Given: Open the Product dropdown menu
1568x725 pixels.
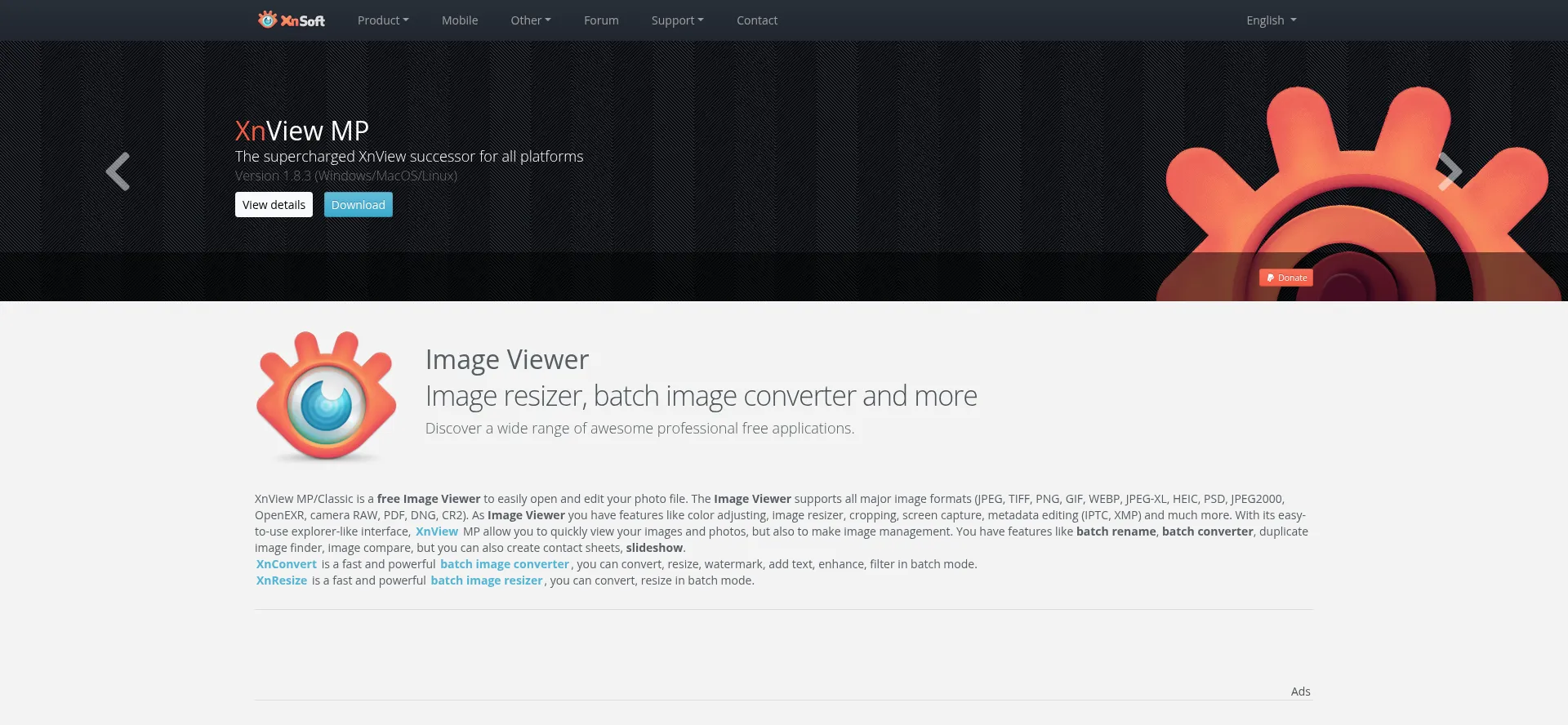Looking at the screenshot, I should pyautogui.click(x=383, y=20).
